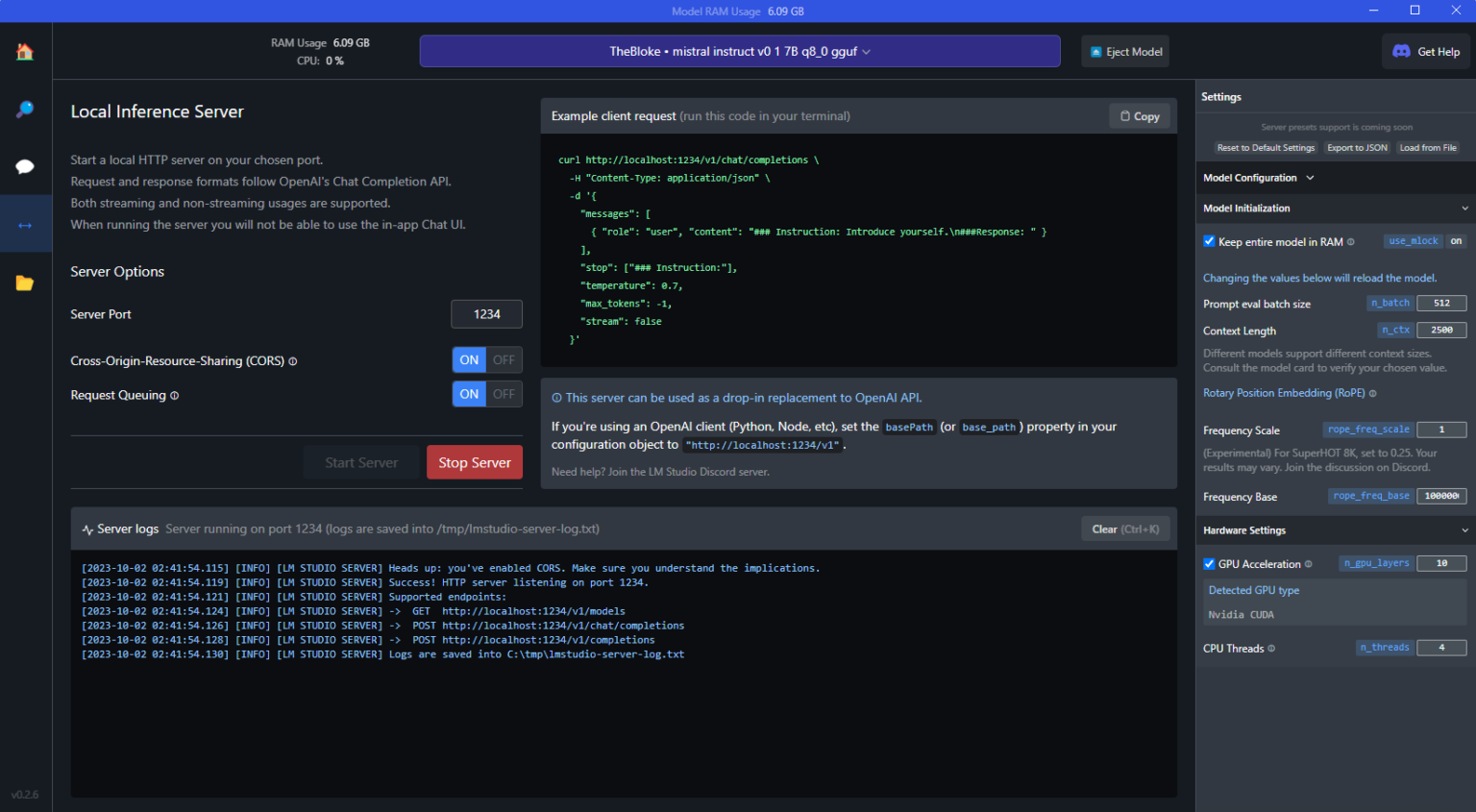Click the Discord icon in Get Help
1476x812 pixels.
1401,52
